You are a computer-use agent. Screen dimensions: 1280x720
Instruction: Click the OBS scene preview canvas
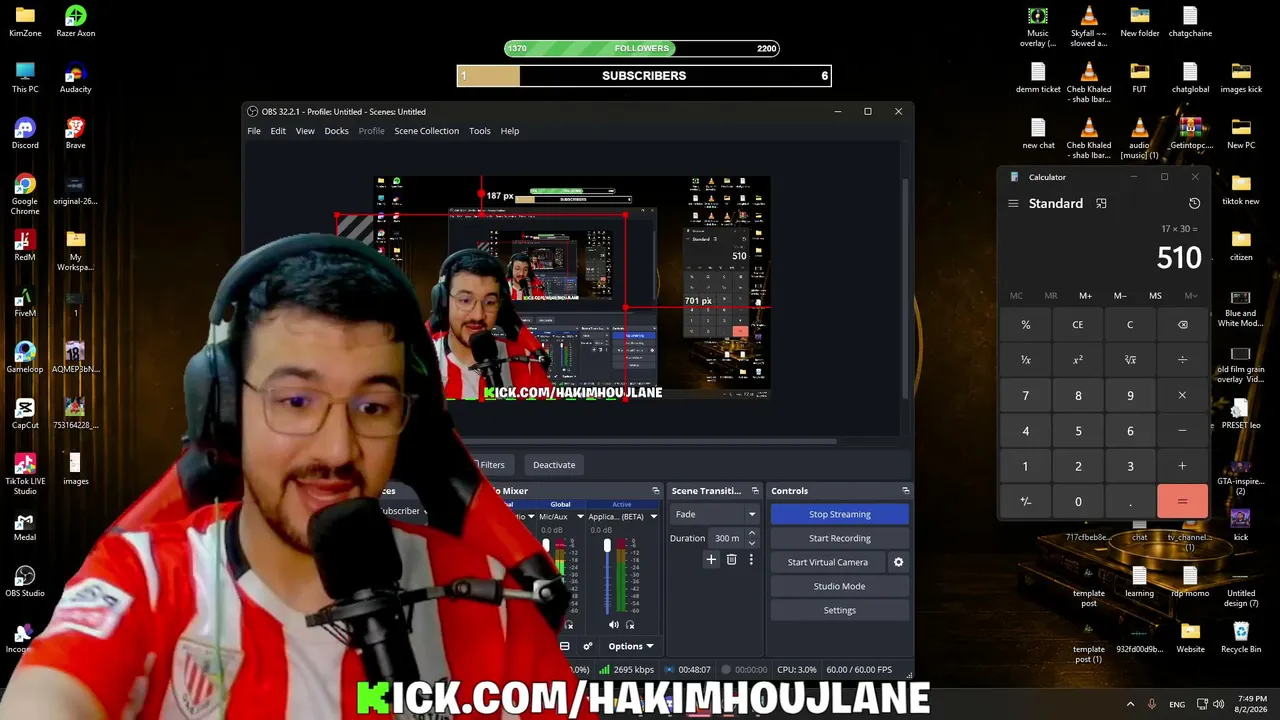pos(572,288)
